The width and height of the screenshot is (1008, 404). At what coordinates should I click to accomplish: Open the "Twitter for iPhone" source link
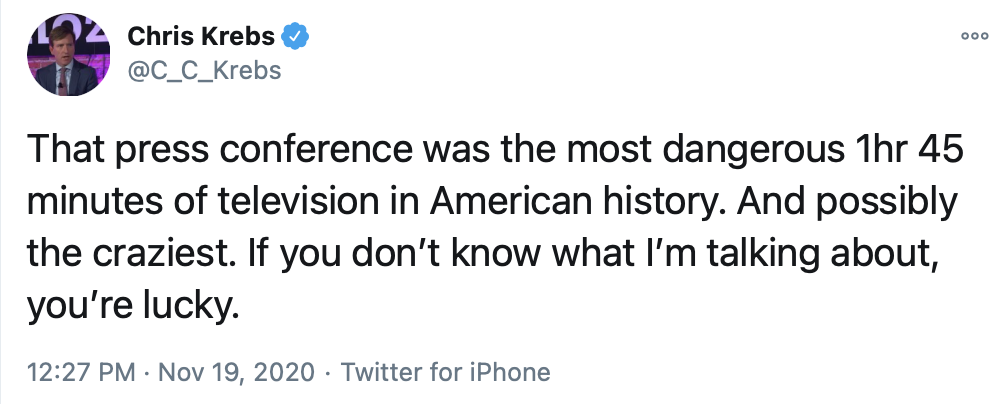[x=445, y=373]
